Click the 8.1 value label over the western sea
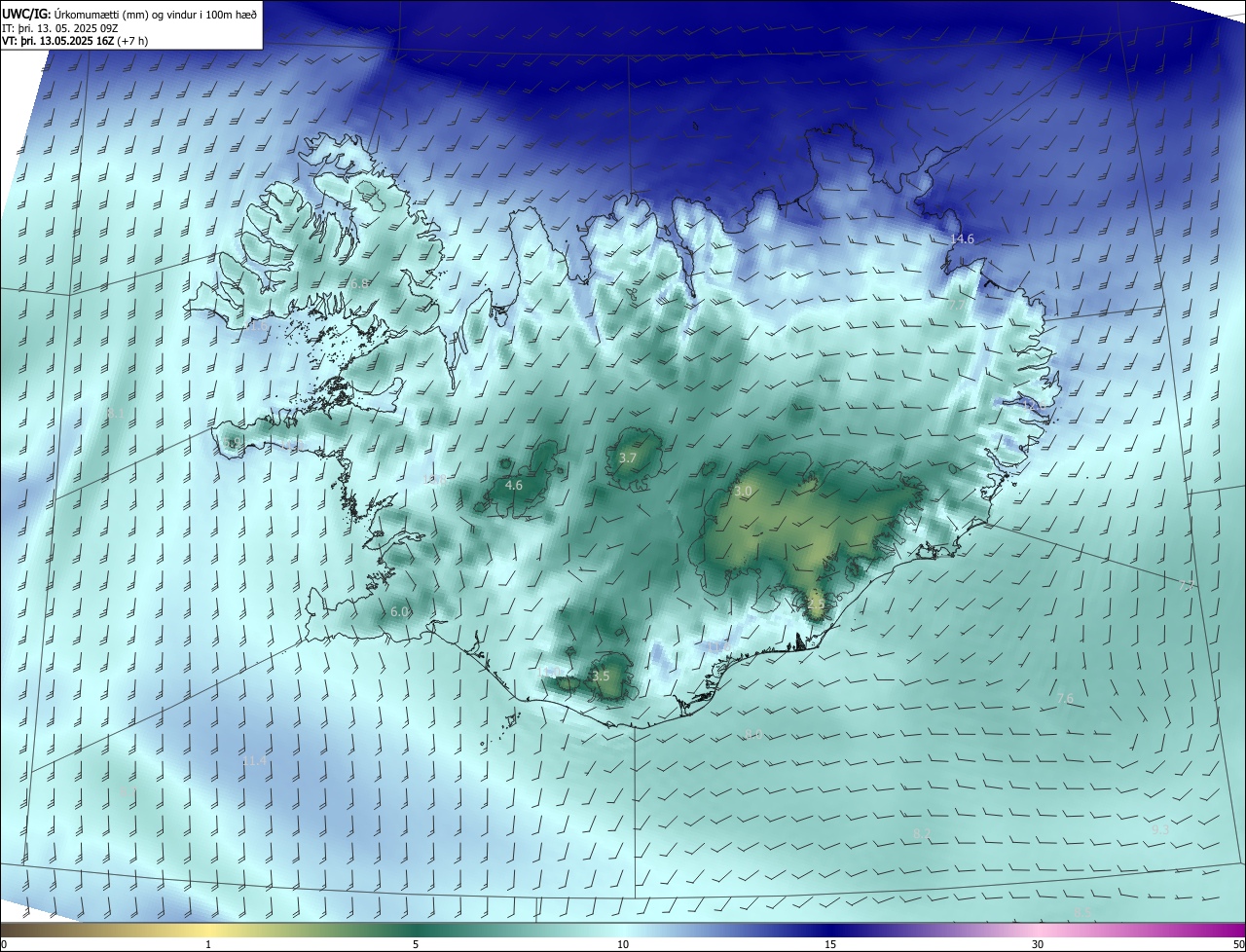The width and height of the screenshot is (1246, 952). (x=116, y=414)
